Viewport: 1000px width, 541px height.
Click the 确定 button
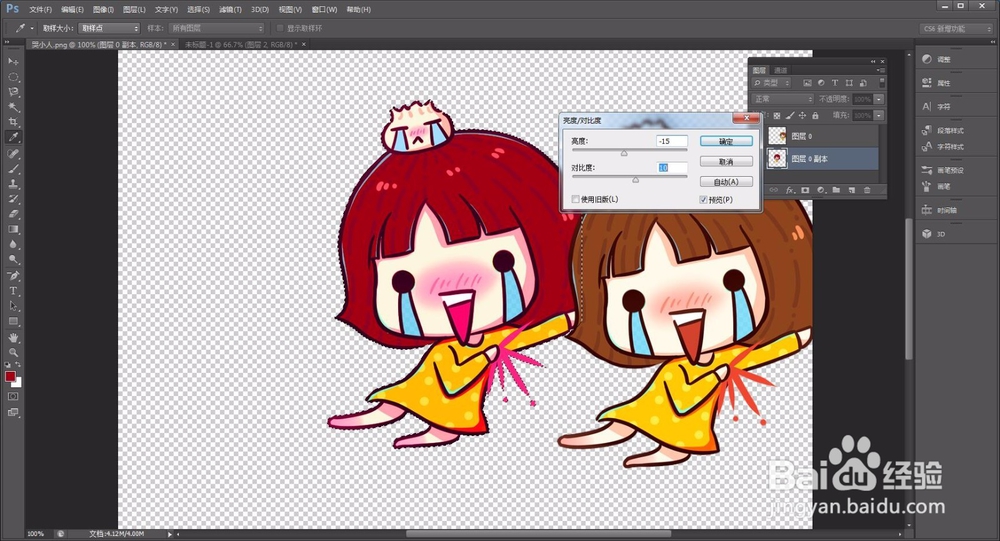pyautogui.click(x=726, y=141)
